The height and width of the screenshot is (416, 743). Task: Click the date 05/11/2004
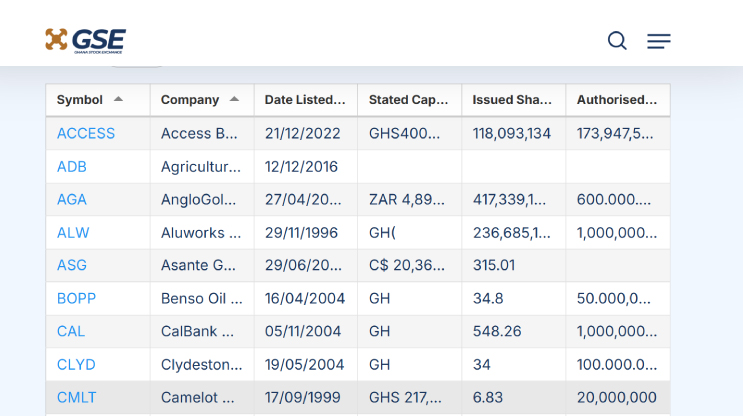point(303,331)
